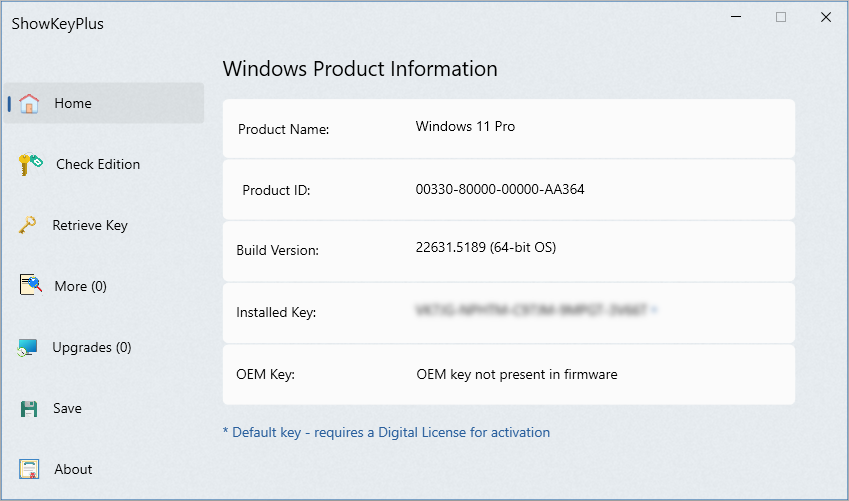Select Product ID value 00330-80000-00000-AA364
The height and width of the screenshot is (501, 849).
point(500,189)
